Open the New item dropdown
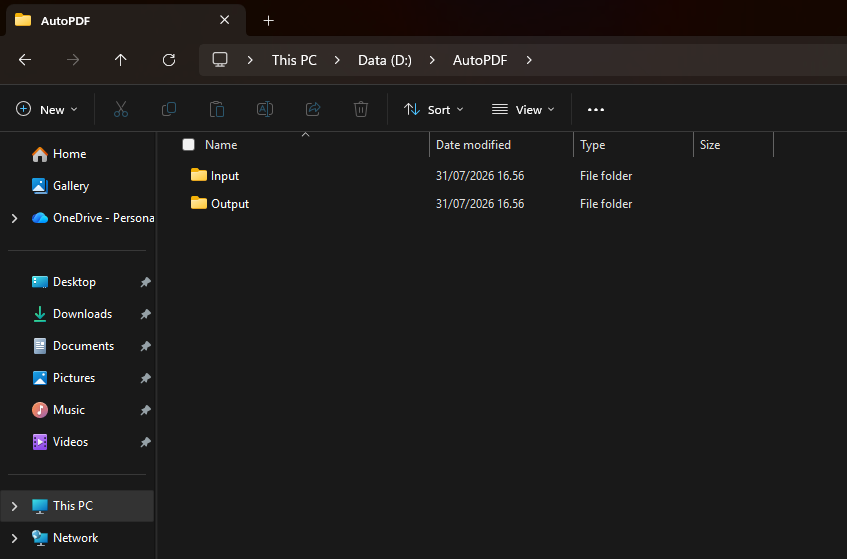847x559 pixels. click(x=47, y=110)
